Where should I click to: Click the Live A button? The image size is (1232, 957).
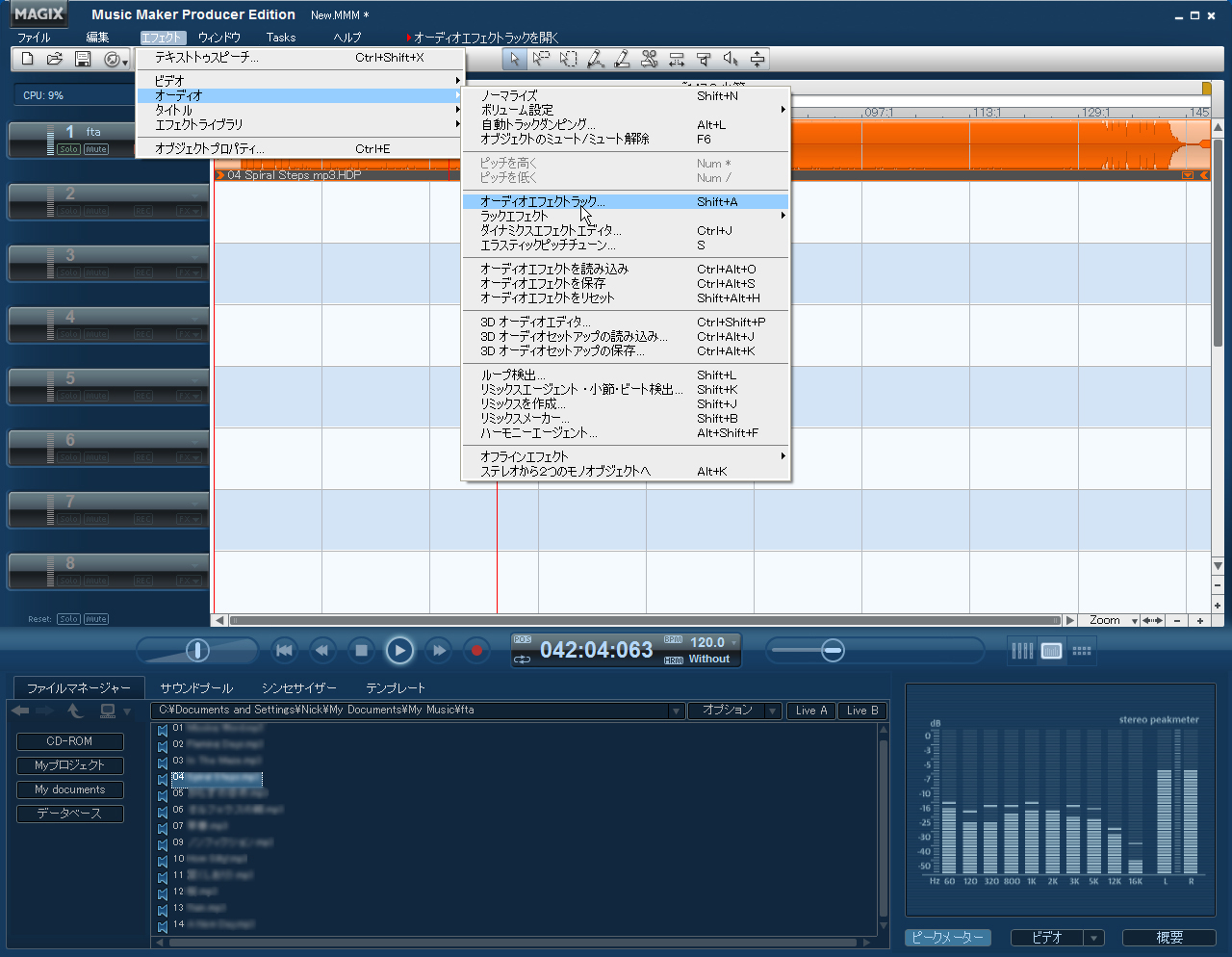point(811,711)
